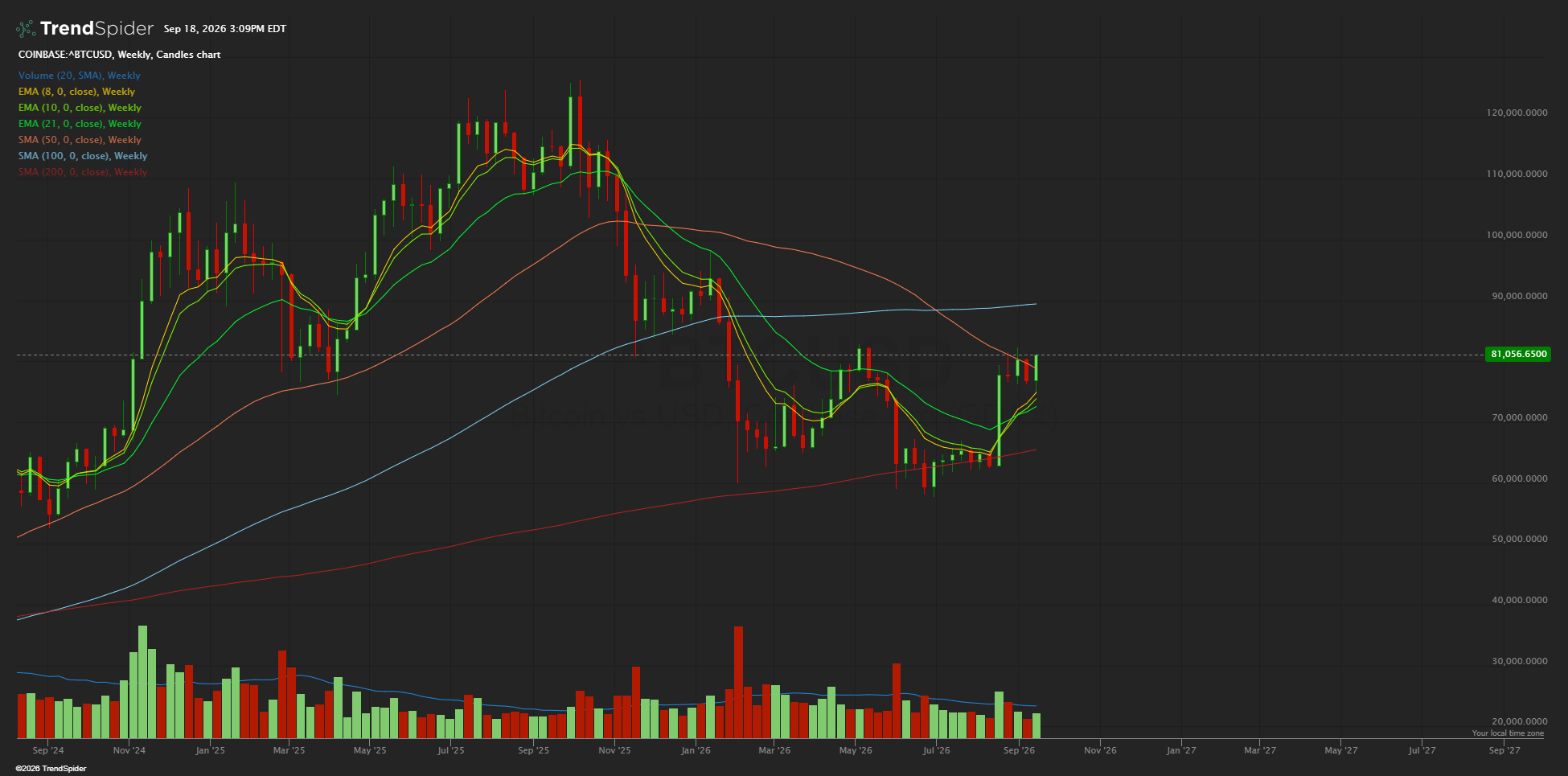1568x776 pixels.
Task: Select the EMA (21, 0, close) indicator label
Action: pyautogui.click(x=80, y=124)
